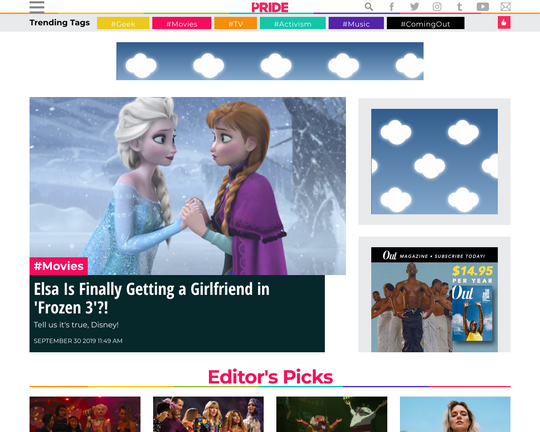Screen dimensions: 540x432
Task: Visit the Instagram icon link
Action: (x=437, y=7)
